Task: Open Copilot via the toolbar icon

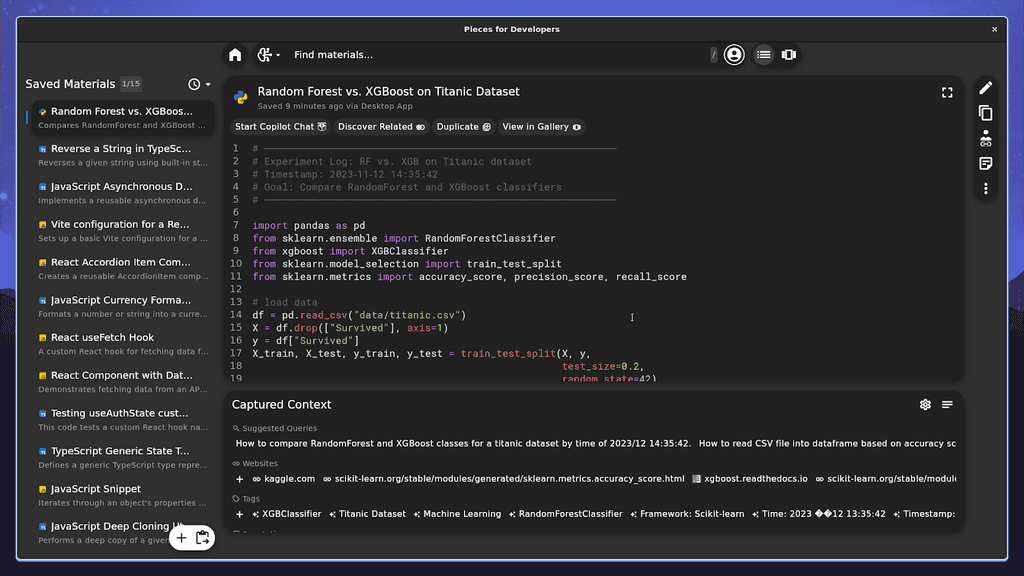Action: pyautogui.click(x=266, y=55)
